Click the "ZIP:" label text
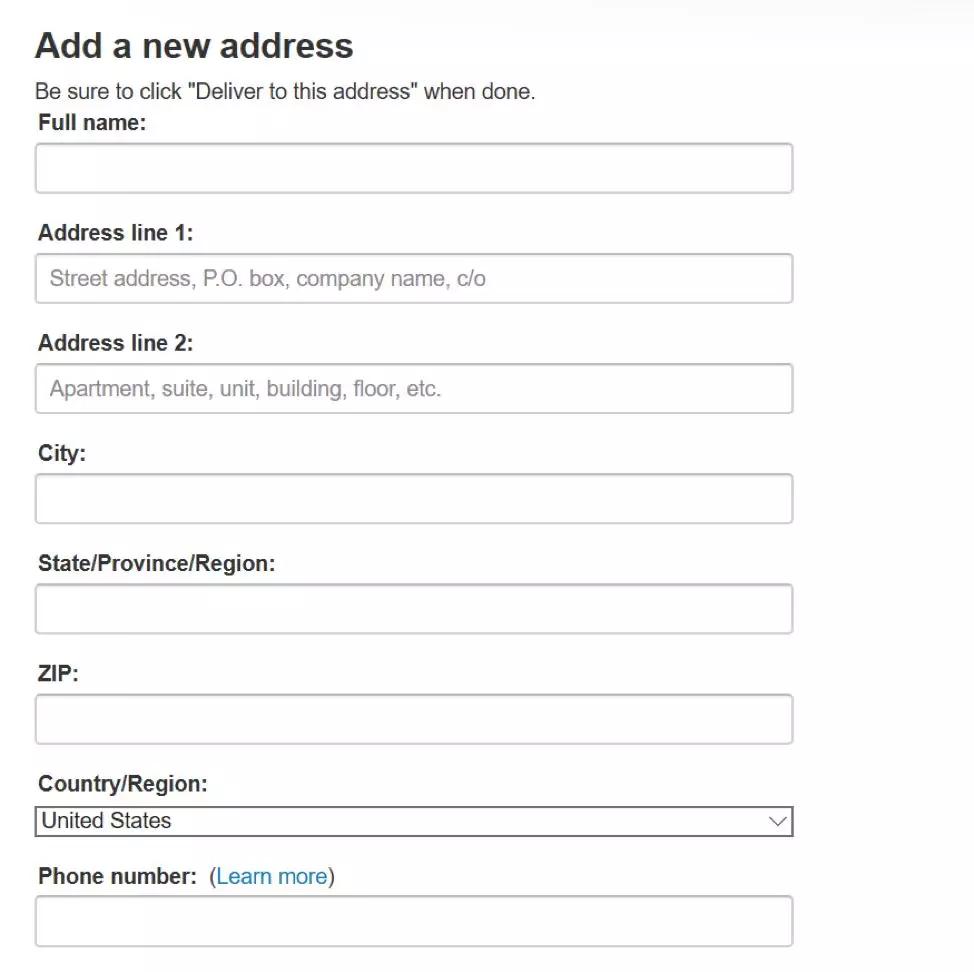This screenshot has height=972, width=974. (x=58, y=673)
